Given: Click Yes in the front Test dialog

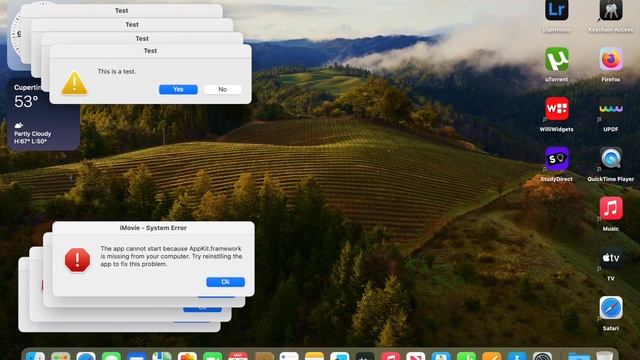Looking at the screenshot, I should [x=178, y=89].
